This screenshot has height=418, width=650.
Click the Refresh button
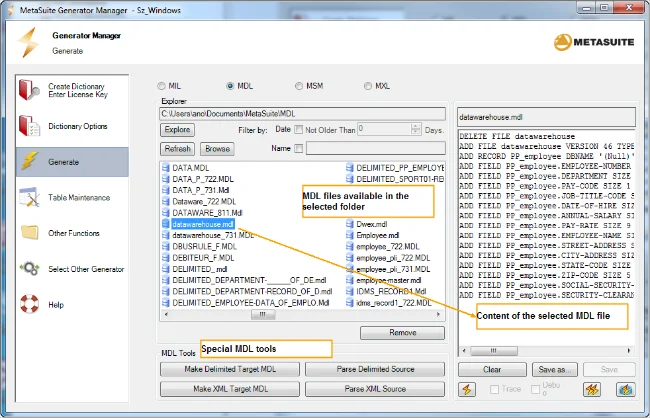tap(177, 149)
